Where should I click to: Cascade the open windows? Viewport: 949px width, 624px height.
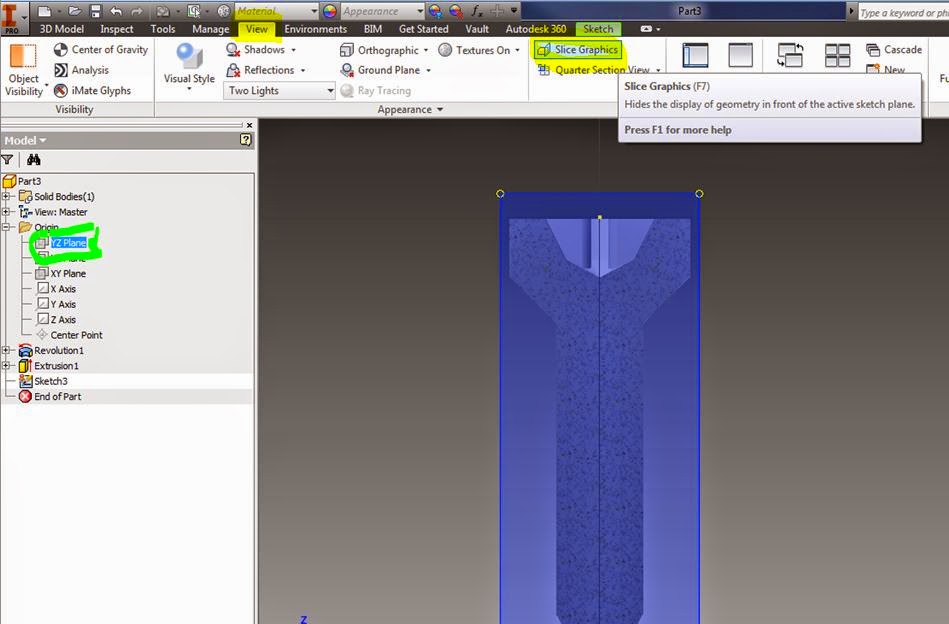pos(894,50)
